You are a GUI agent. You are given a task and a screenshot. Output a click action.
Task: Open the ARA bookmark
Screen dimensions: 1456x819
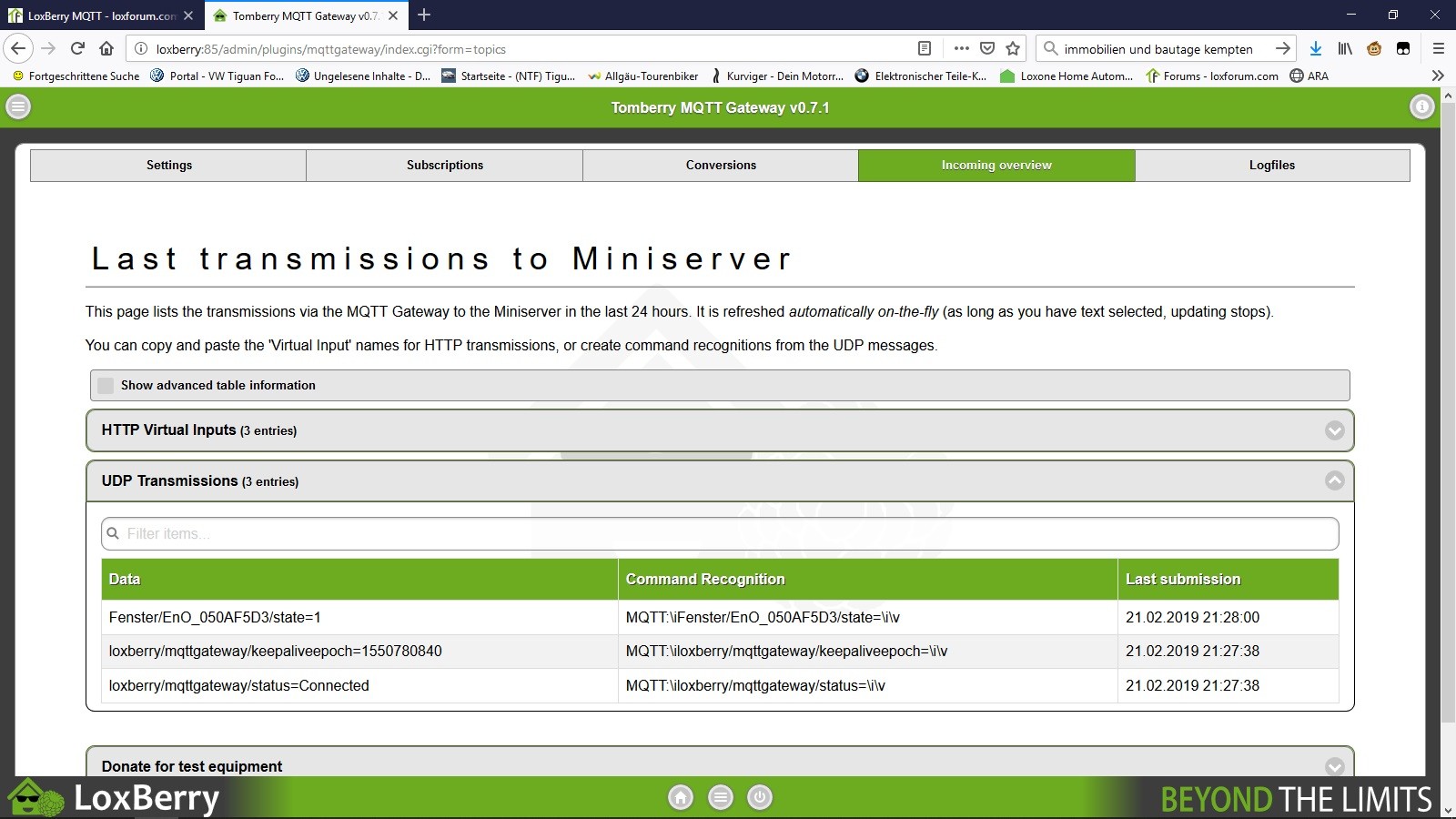(1309, 76)
